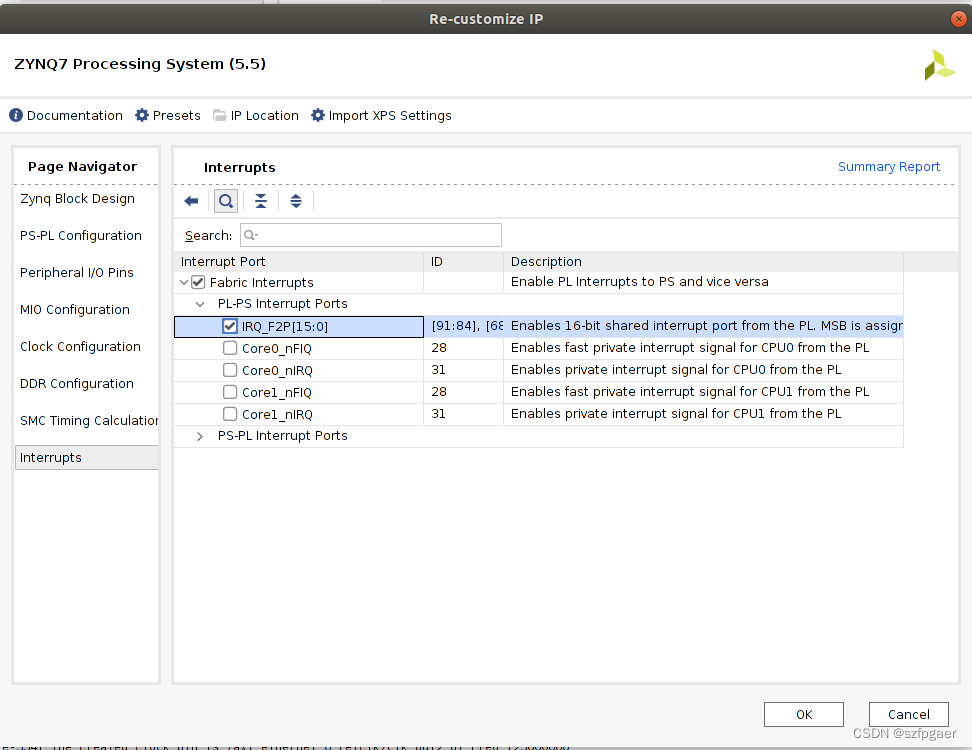Select ID 28 cell for Core0_nFIQ
The height and width of the screenshot is (750, 972).
[x=464, y=348]
